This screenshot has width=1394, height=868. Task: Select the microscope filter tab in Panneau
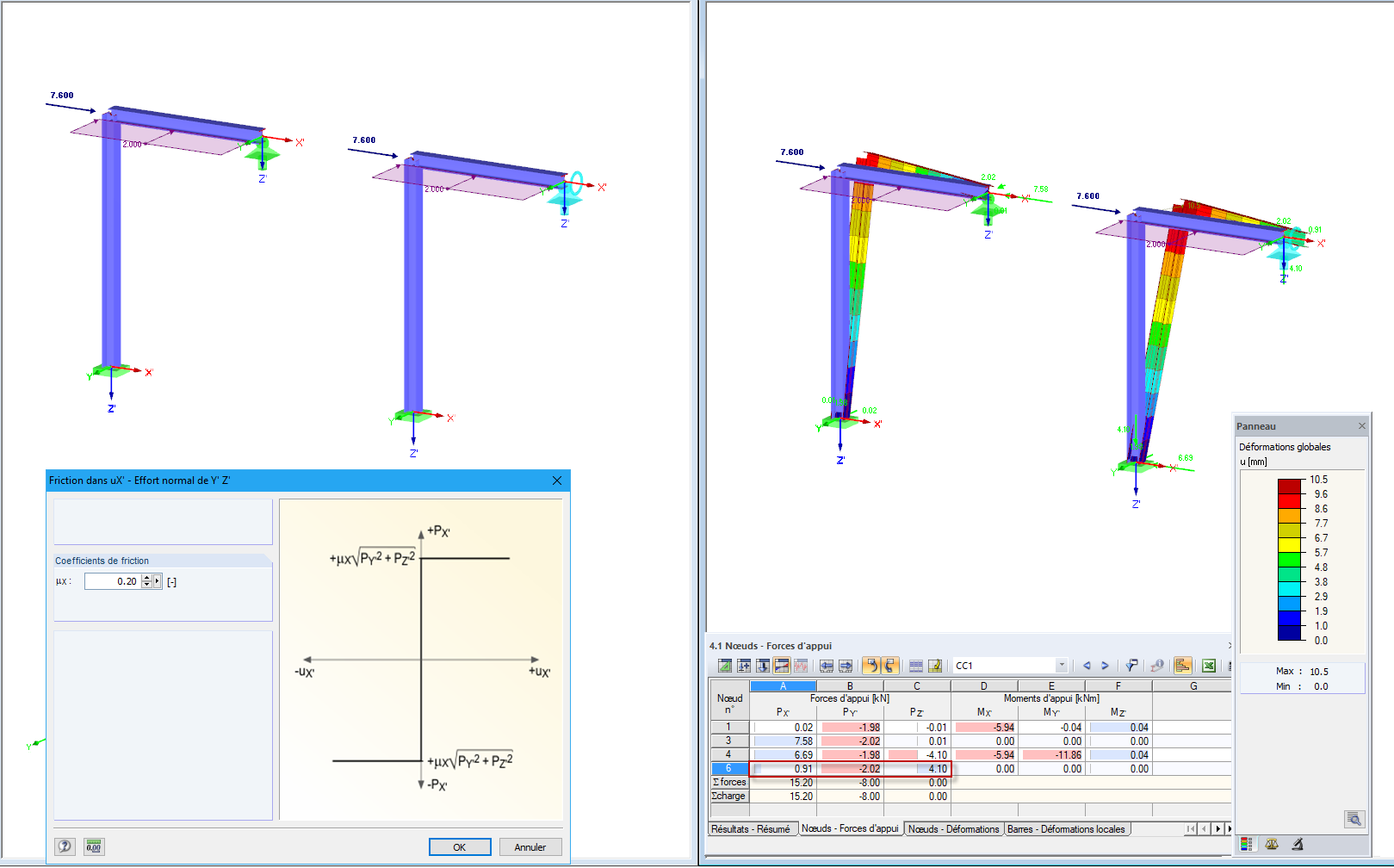pyautogui.click(x=1298, y=845)
